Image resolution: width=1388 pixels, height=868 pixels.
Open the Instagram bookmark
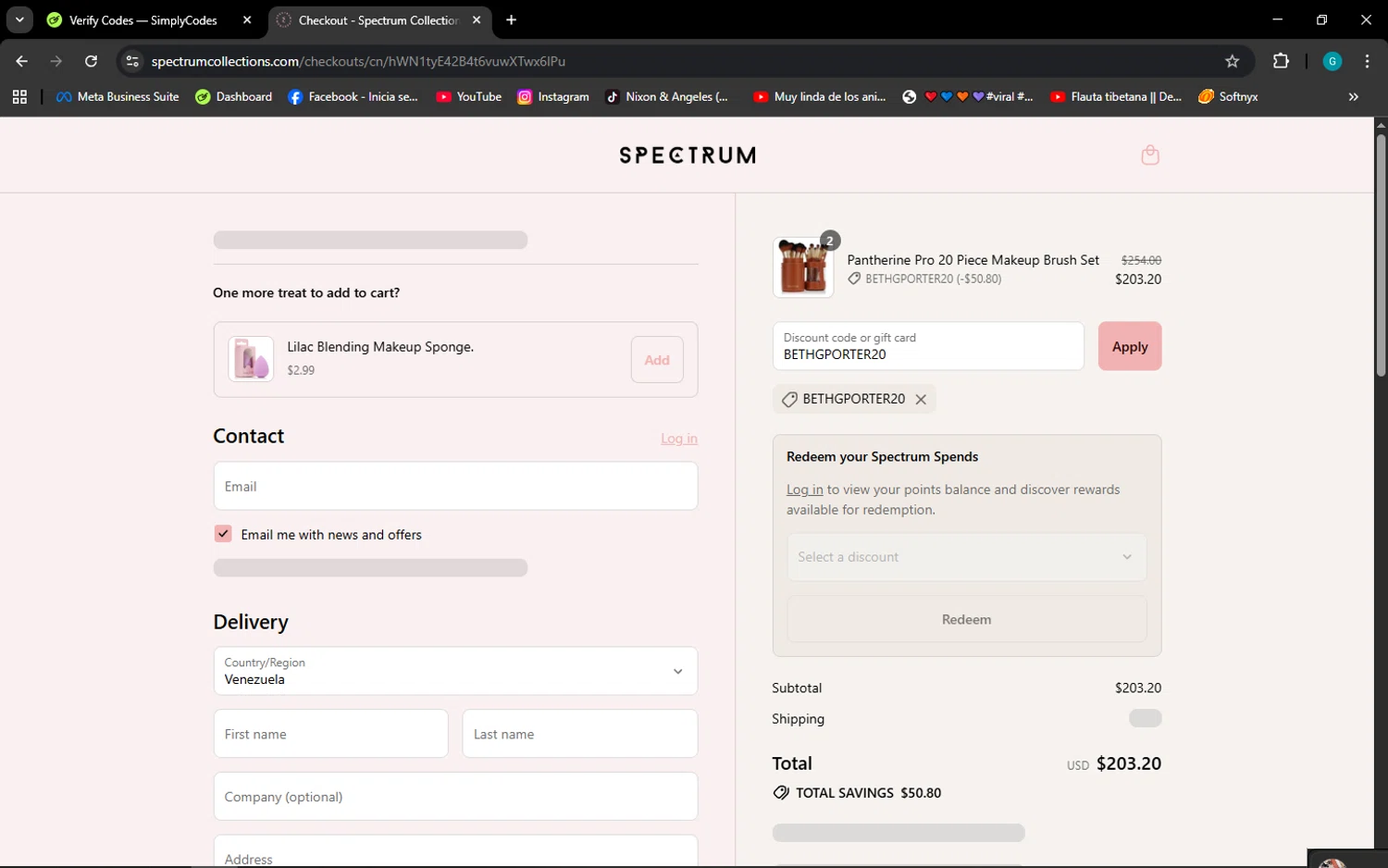(x=552, y=96)
